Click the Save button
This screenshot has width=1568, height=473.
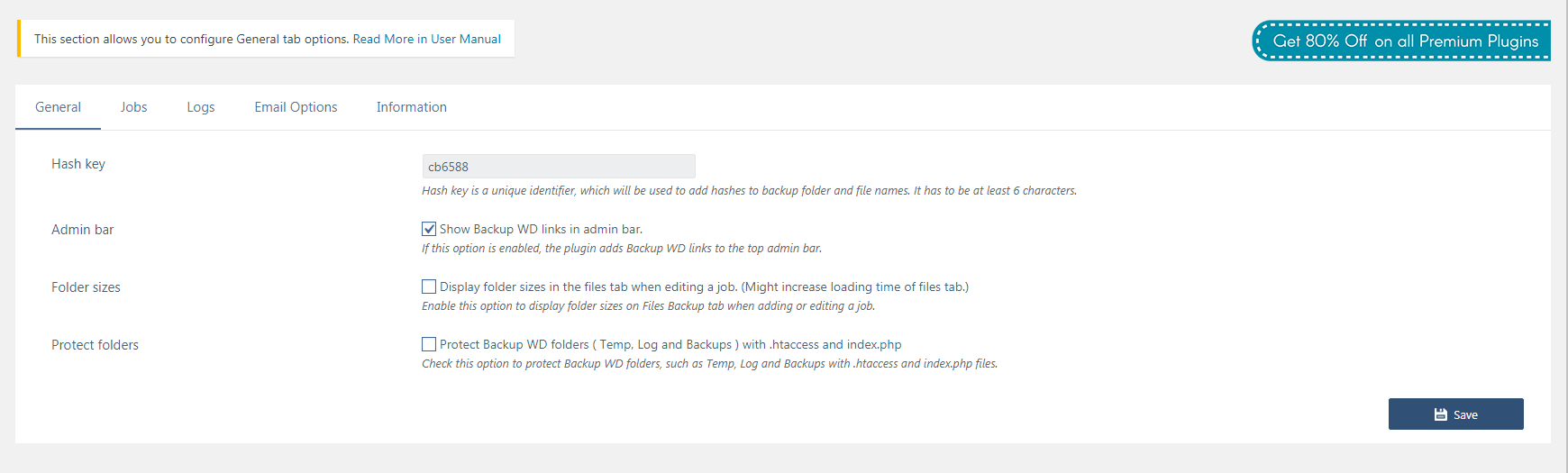(1455, 414)
